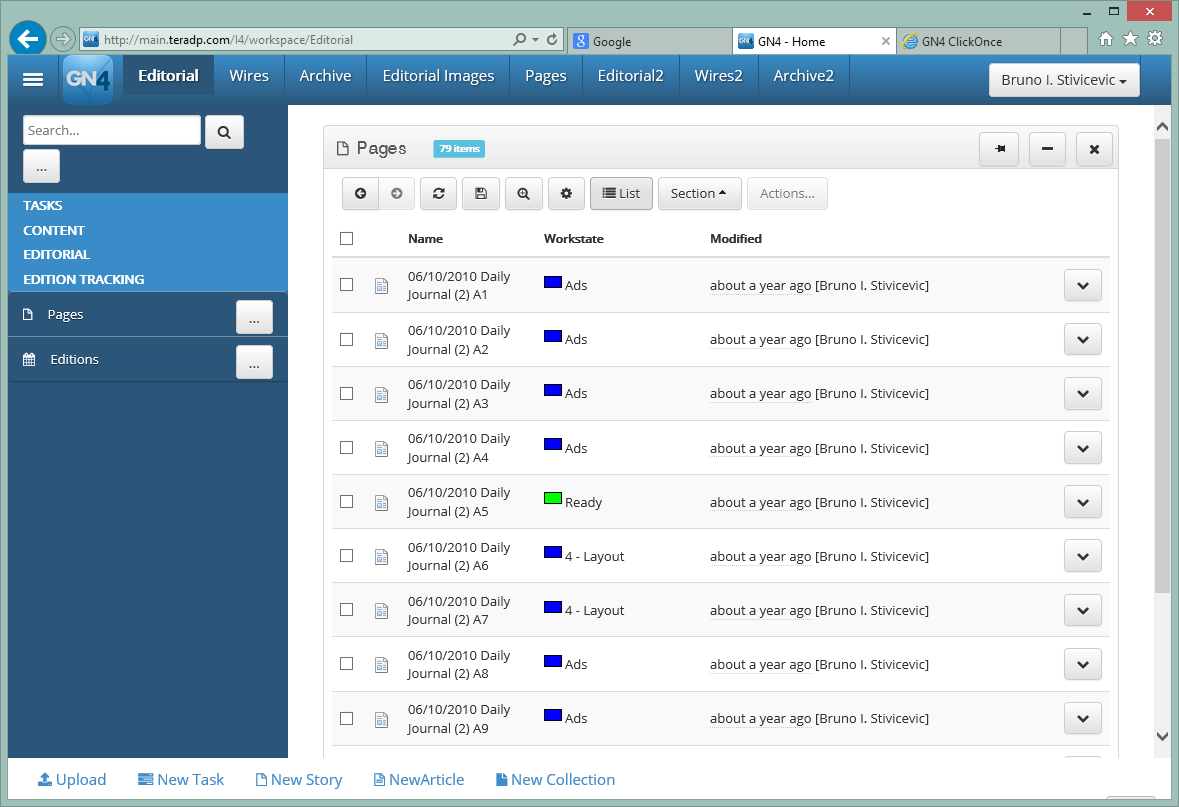Screen dimensions: 1179x807
Task: Close the Pages panel with X button
Action: (x=1094, y=149)
